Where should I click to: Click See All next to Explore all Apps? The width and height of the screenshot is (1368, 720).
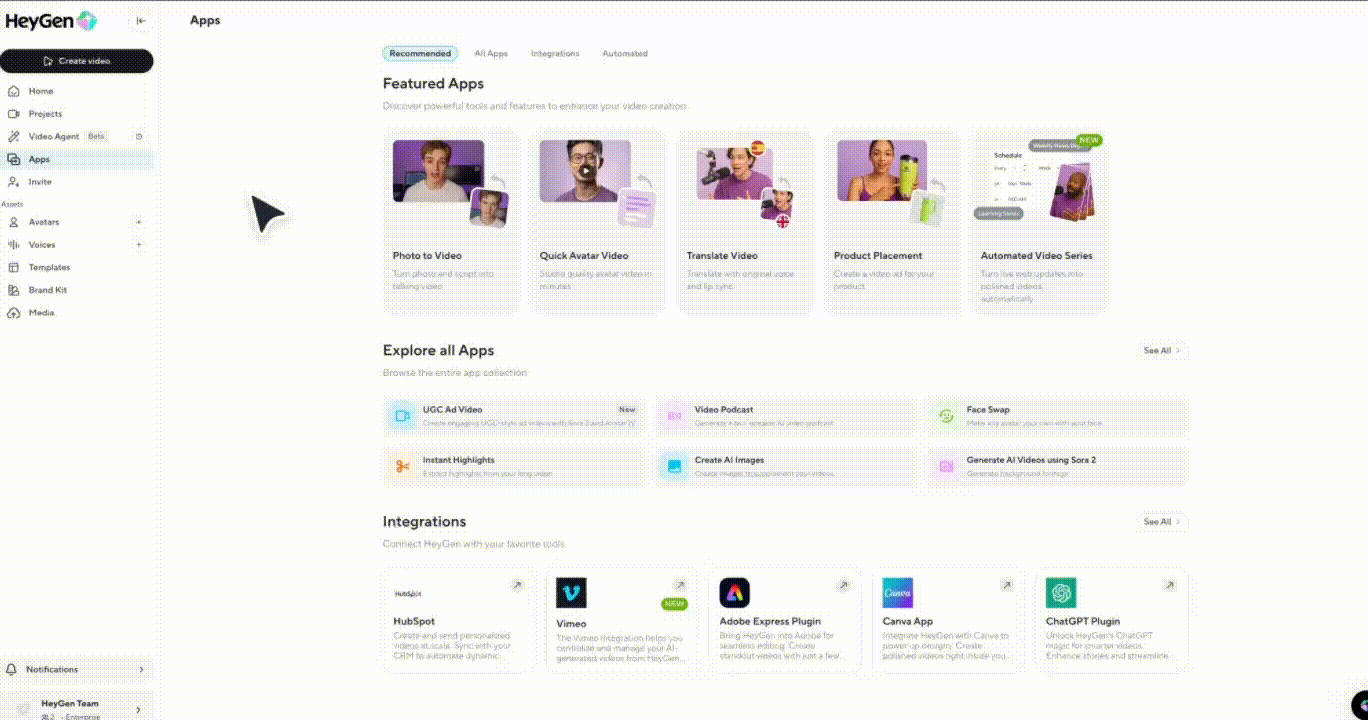1162,351
